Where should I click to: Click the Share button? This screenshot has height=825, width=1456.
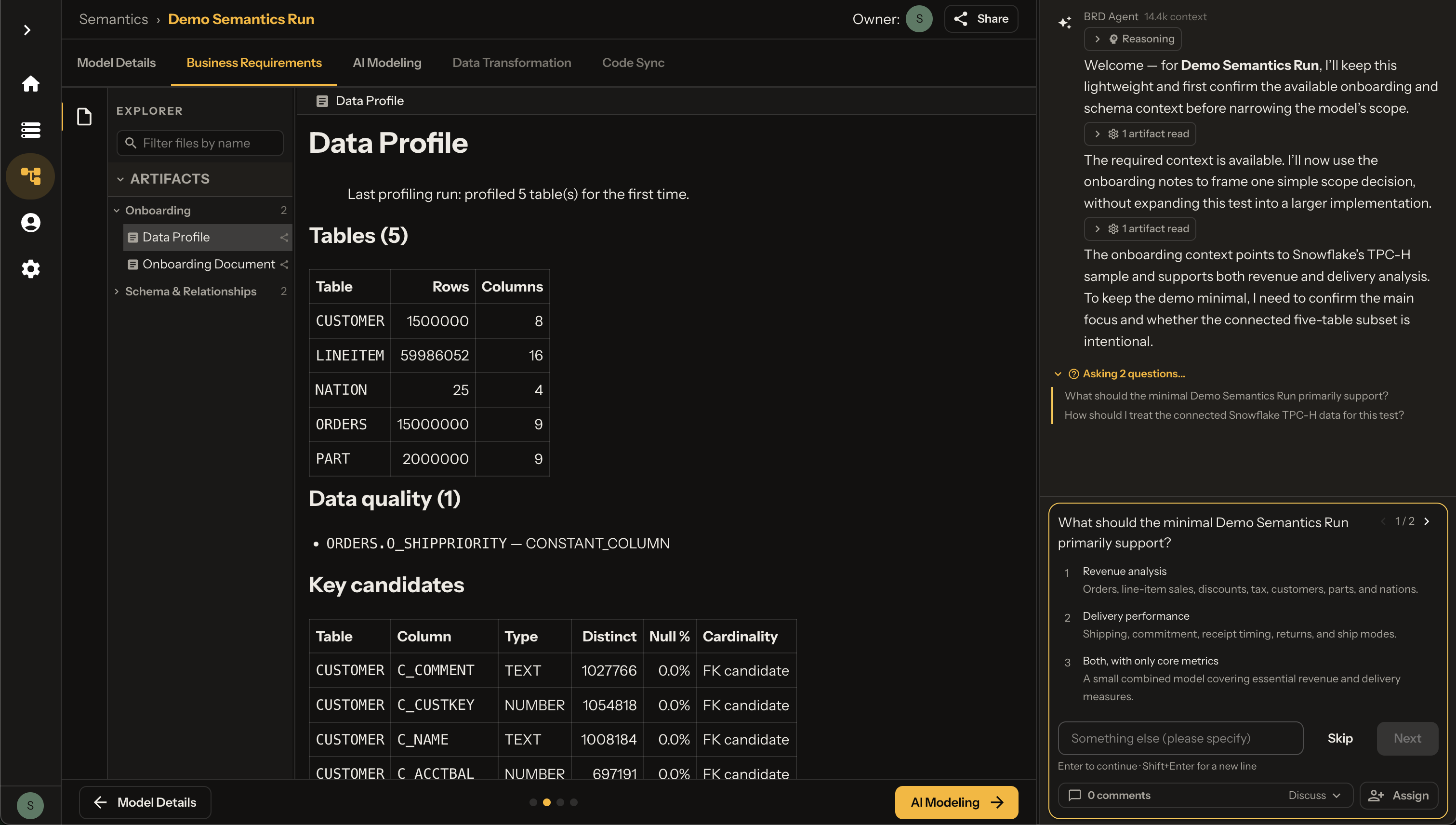click(980, 19)
